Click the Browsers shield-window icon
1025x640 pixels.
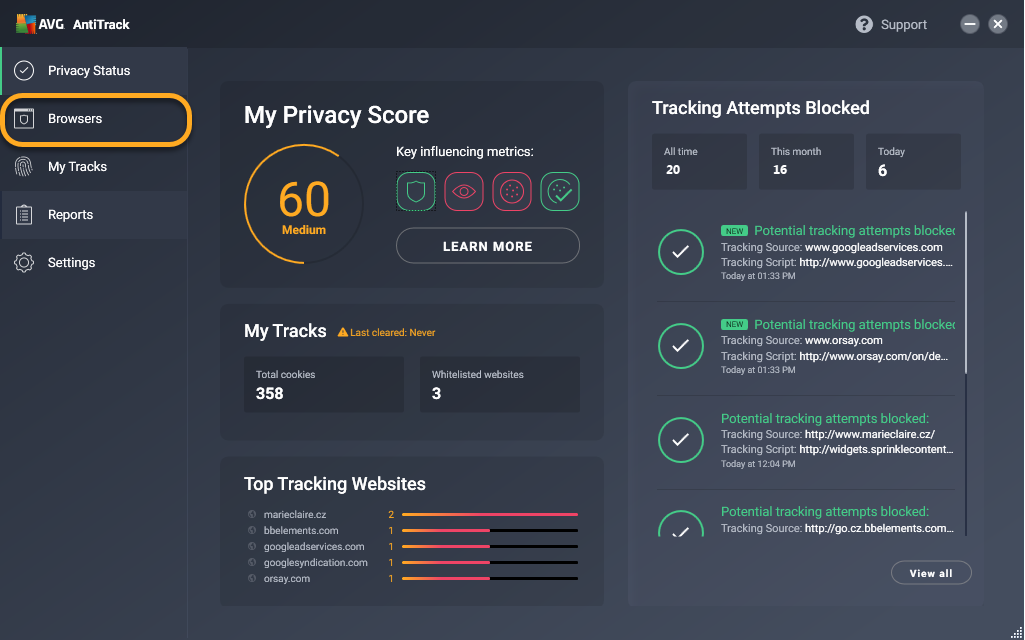point(24,119)
